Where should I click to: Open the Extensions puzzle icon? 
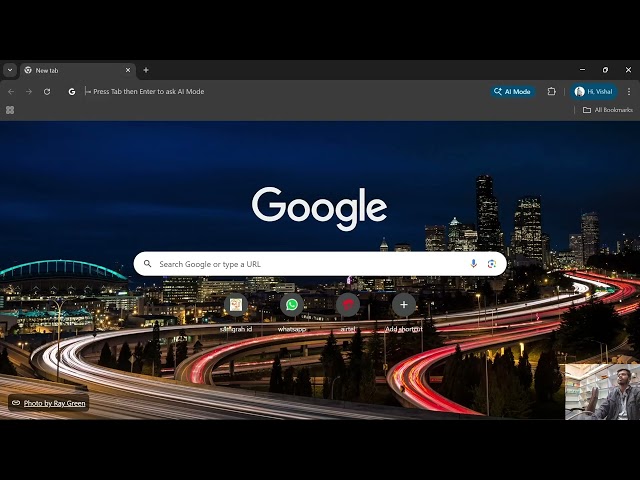pyautogui.click(x=551, y=92)
